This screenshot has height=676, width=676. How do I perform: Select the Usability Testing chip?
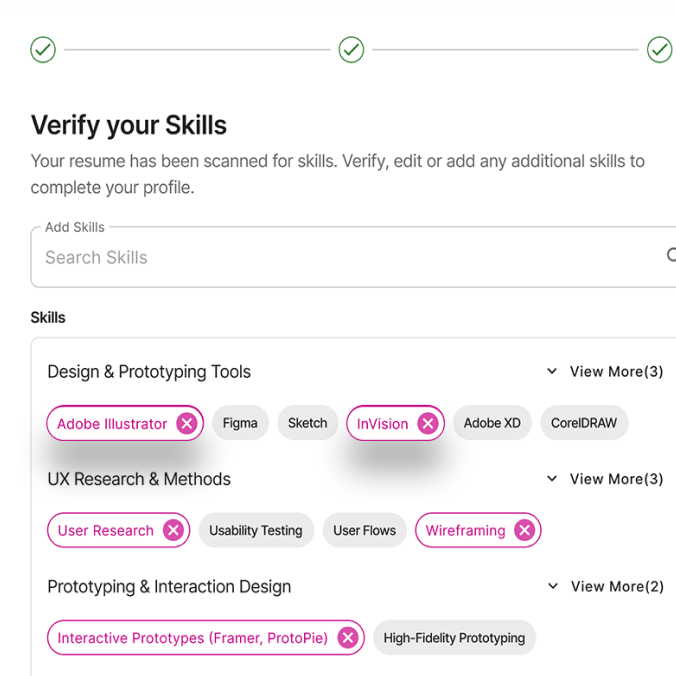pyautogui.click(x=256, y=531)
